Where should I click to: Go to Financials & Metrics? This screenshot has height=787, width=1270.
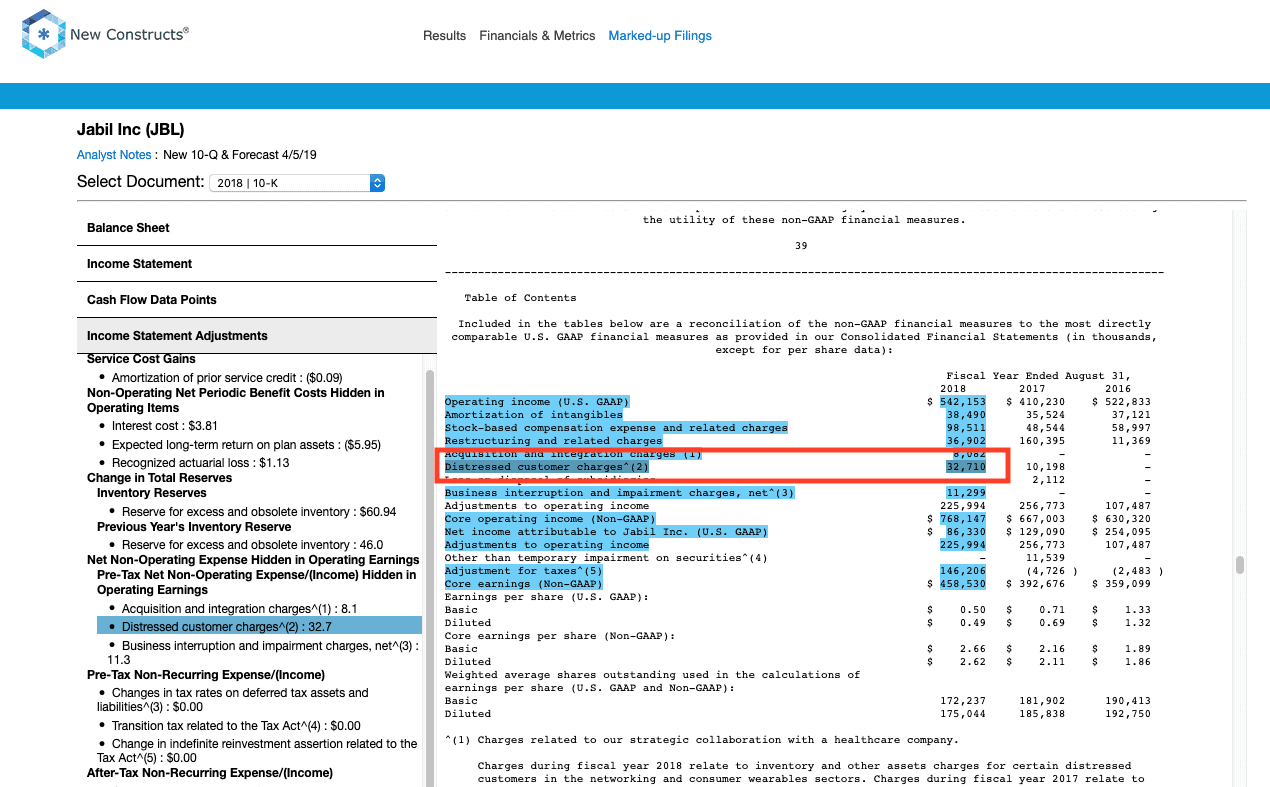click(x=537, y=36)
